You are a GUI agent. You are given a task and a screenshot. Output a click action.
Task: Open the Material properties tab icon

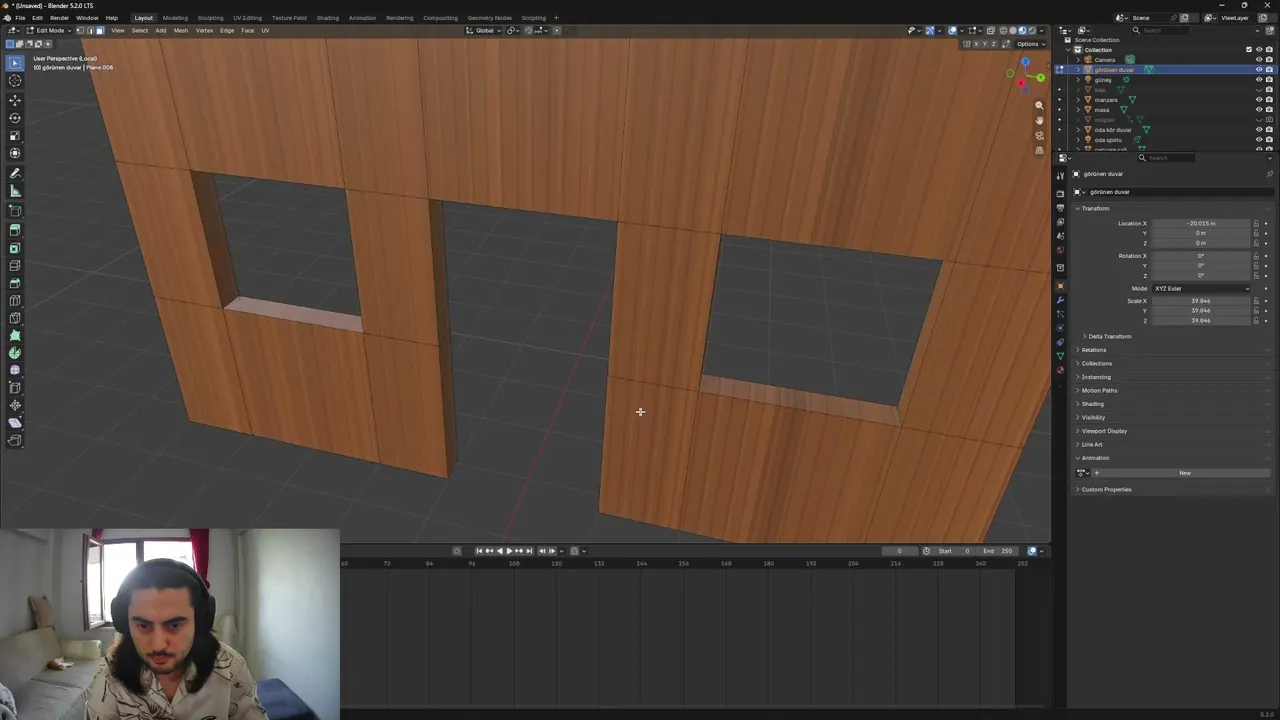[x=1060, y=370]
